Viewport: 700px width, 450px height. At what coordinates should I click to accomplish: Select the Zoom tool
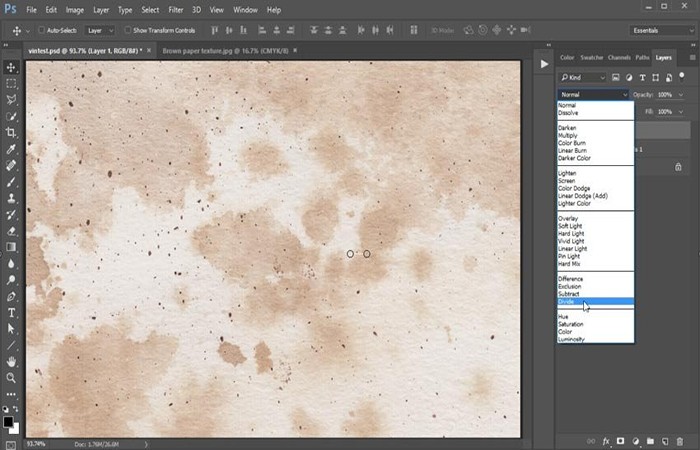(x=11, y=378)
